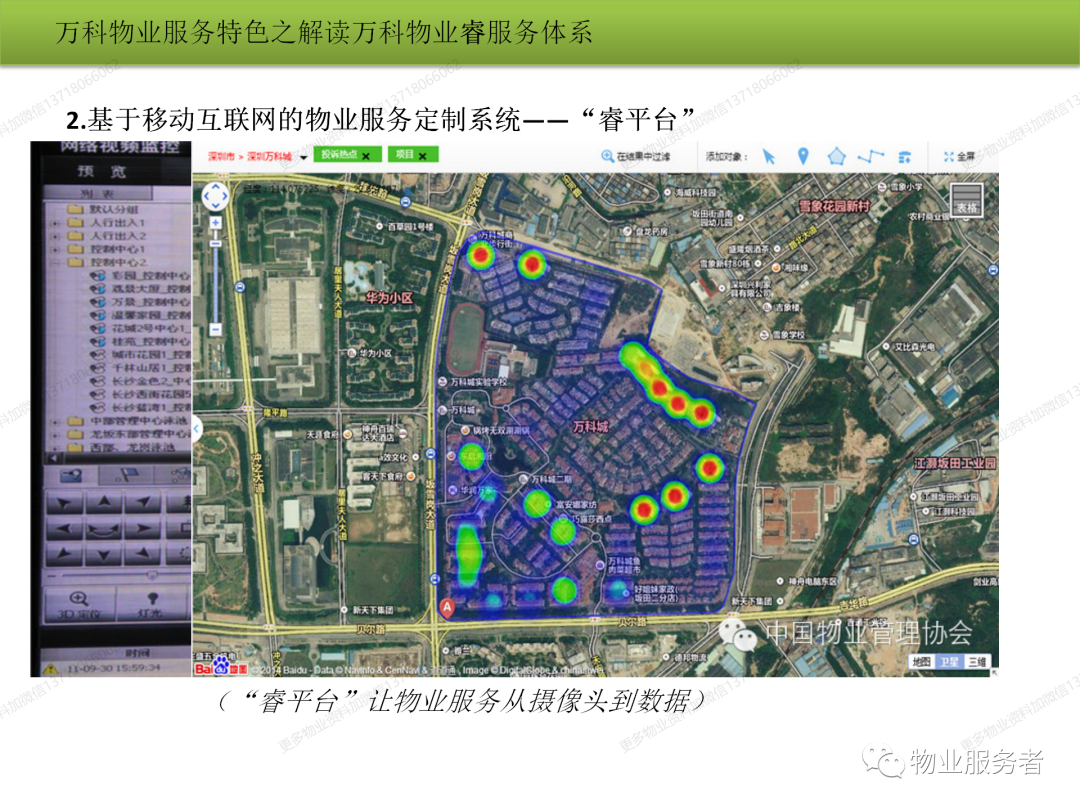
Task: Click the Baidu map logo
Action: (220, 666)
